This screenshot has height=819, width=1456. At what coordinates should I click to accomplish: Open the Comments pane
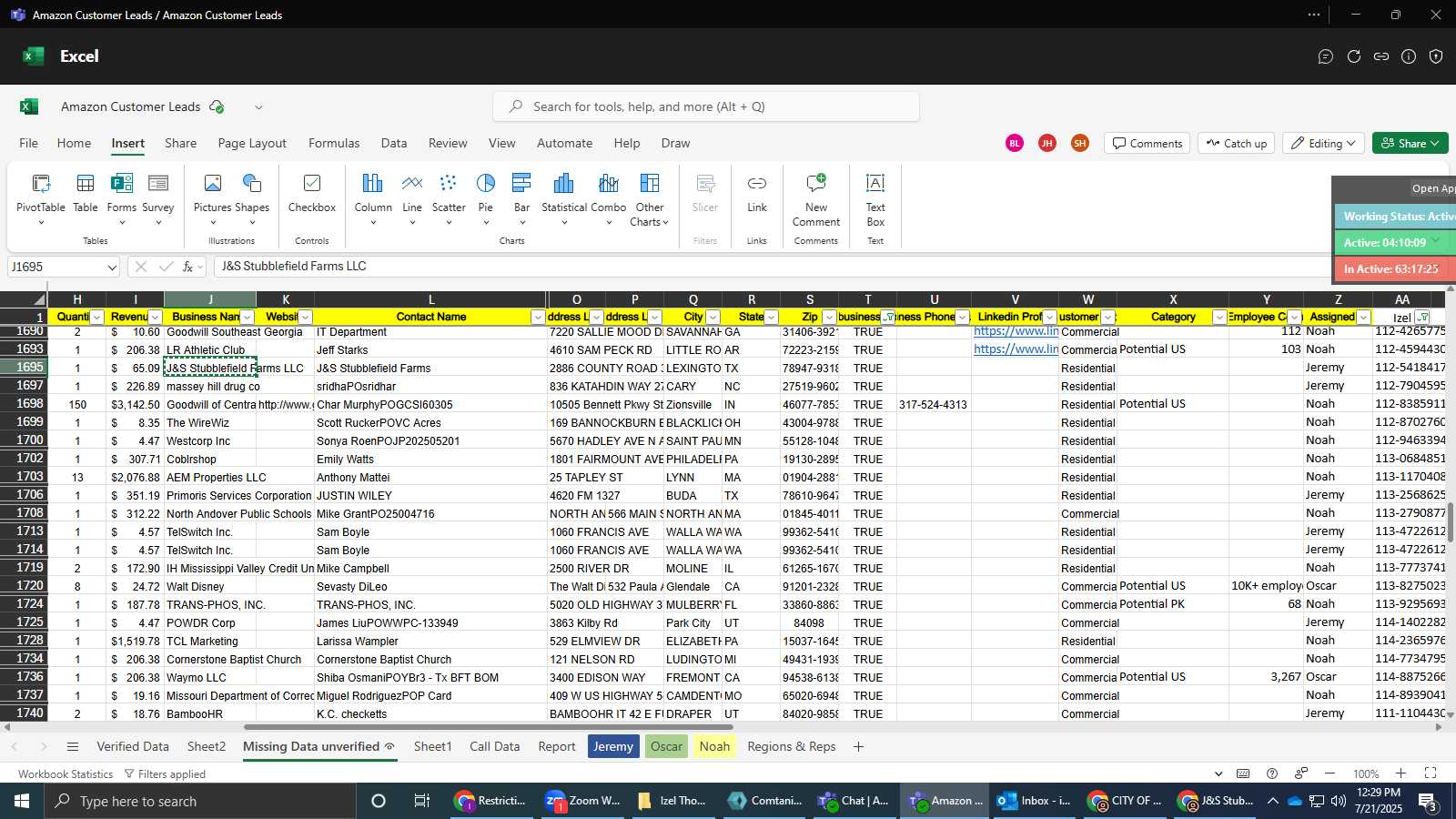click(1148, 143)
